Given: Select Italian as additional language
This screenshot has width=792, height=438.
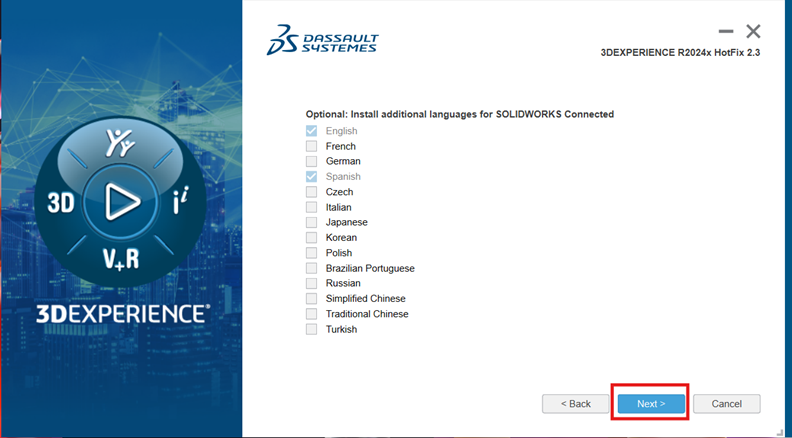Looking at the screenshot, I should click(312, 207).
